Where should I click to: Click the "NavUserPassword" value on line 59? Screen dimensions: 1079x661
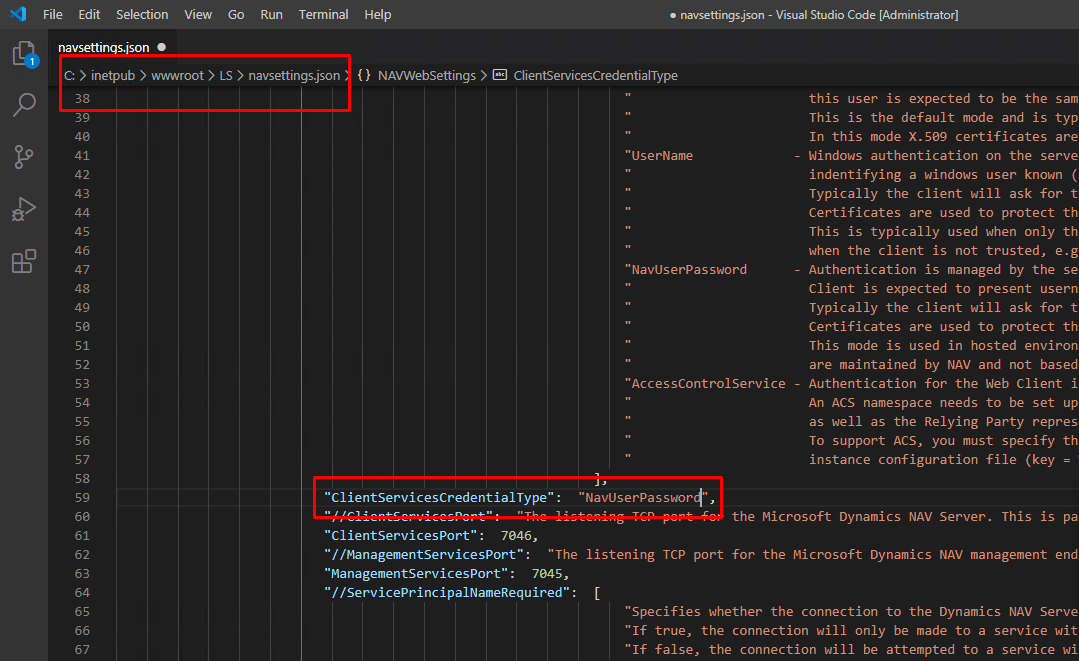pyautogui.click(x=643, y=497)
